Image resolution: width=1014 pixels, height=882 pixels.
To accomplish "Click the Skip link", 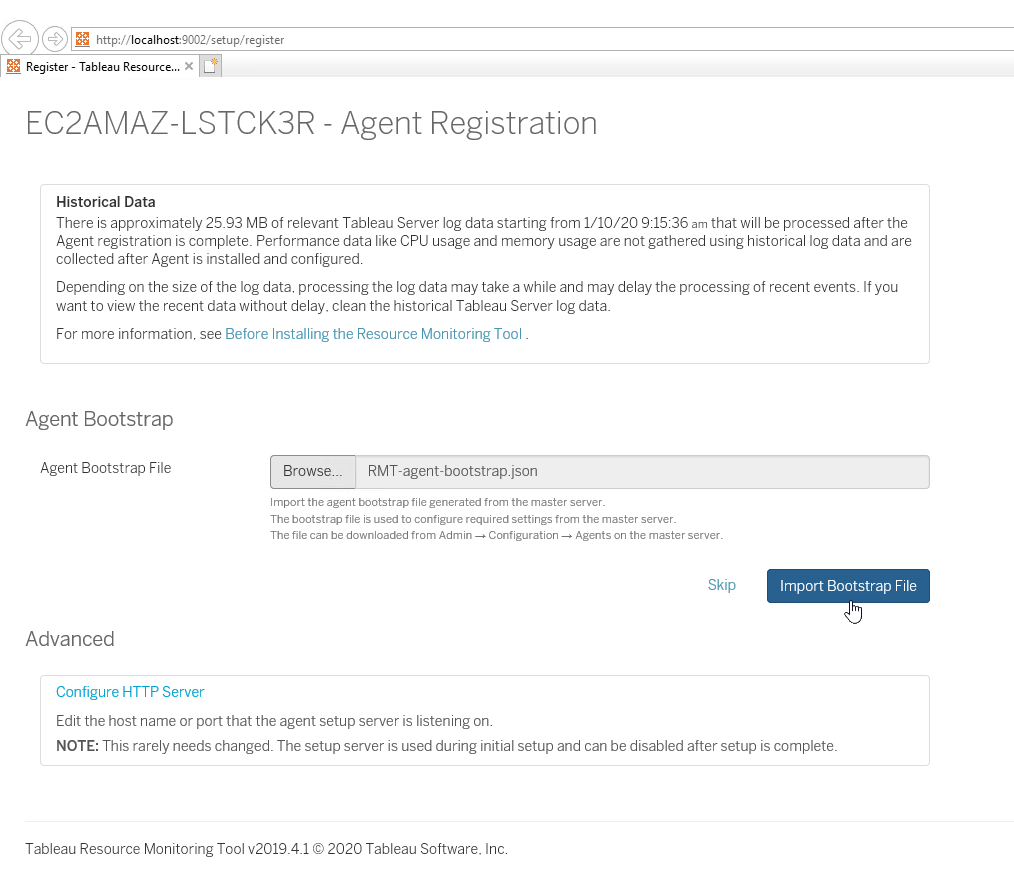I will pyautogui.click(x=721, y=585).
